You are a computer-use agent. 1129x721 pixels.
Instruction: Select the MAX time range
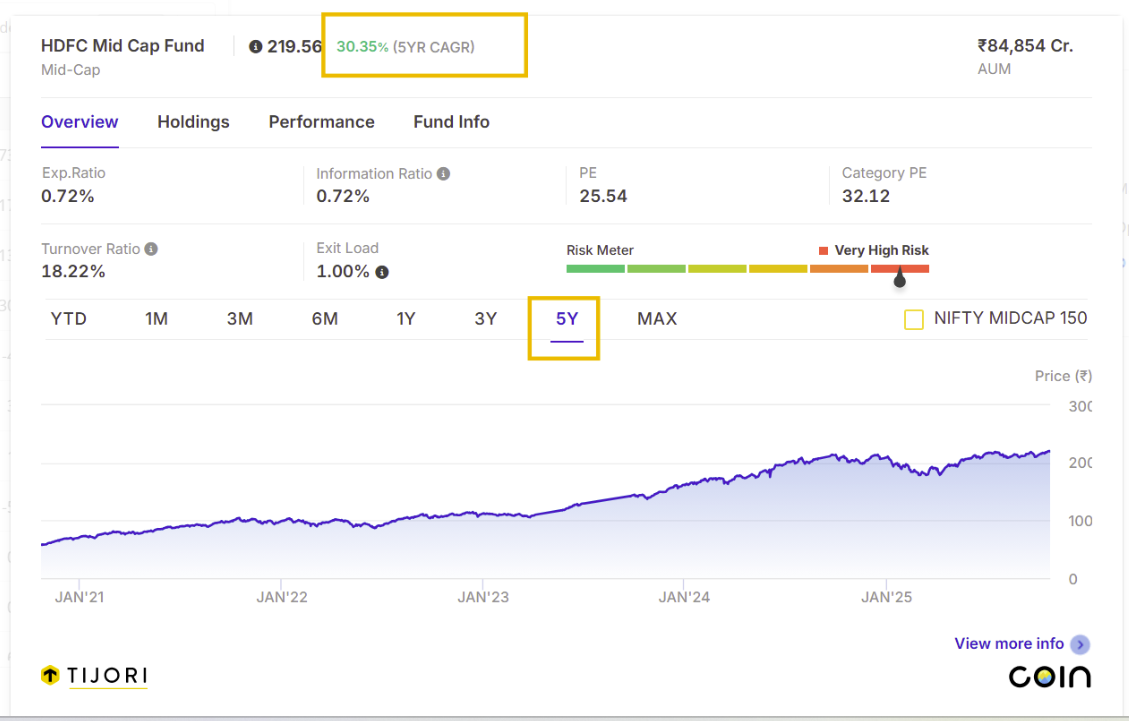pyautogui.click(x=657, y=319)
